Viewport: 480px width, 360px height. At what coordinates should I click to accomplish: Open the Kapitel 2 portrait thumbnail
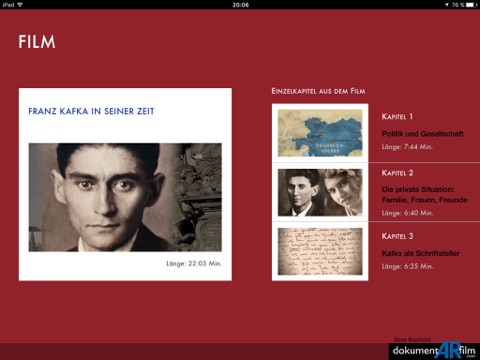[320, 192]
